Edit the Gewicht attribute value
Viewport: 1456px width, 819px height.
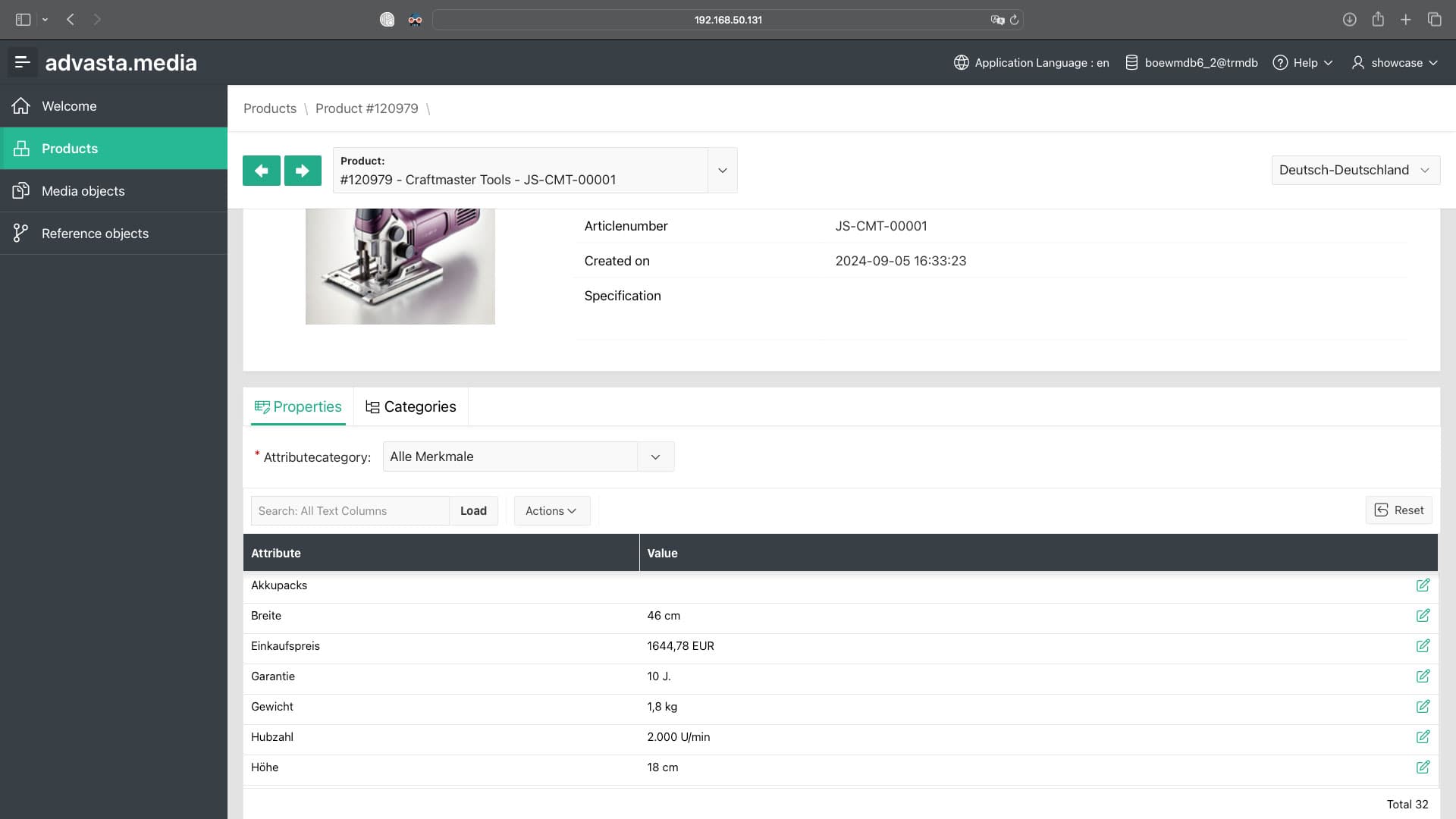pos(1423,707)
